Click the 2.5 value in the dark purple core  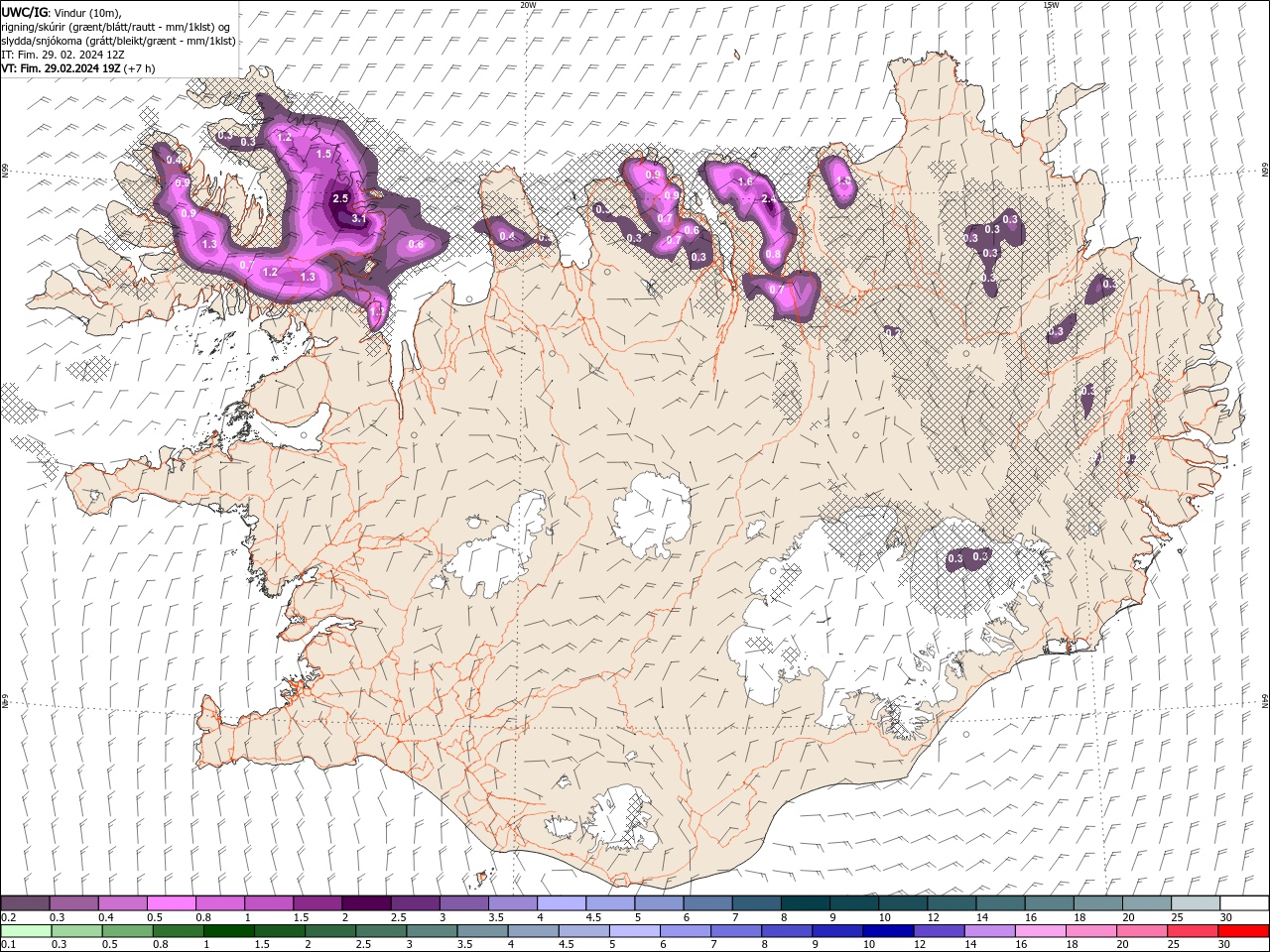340,198
